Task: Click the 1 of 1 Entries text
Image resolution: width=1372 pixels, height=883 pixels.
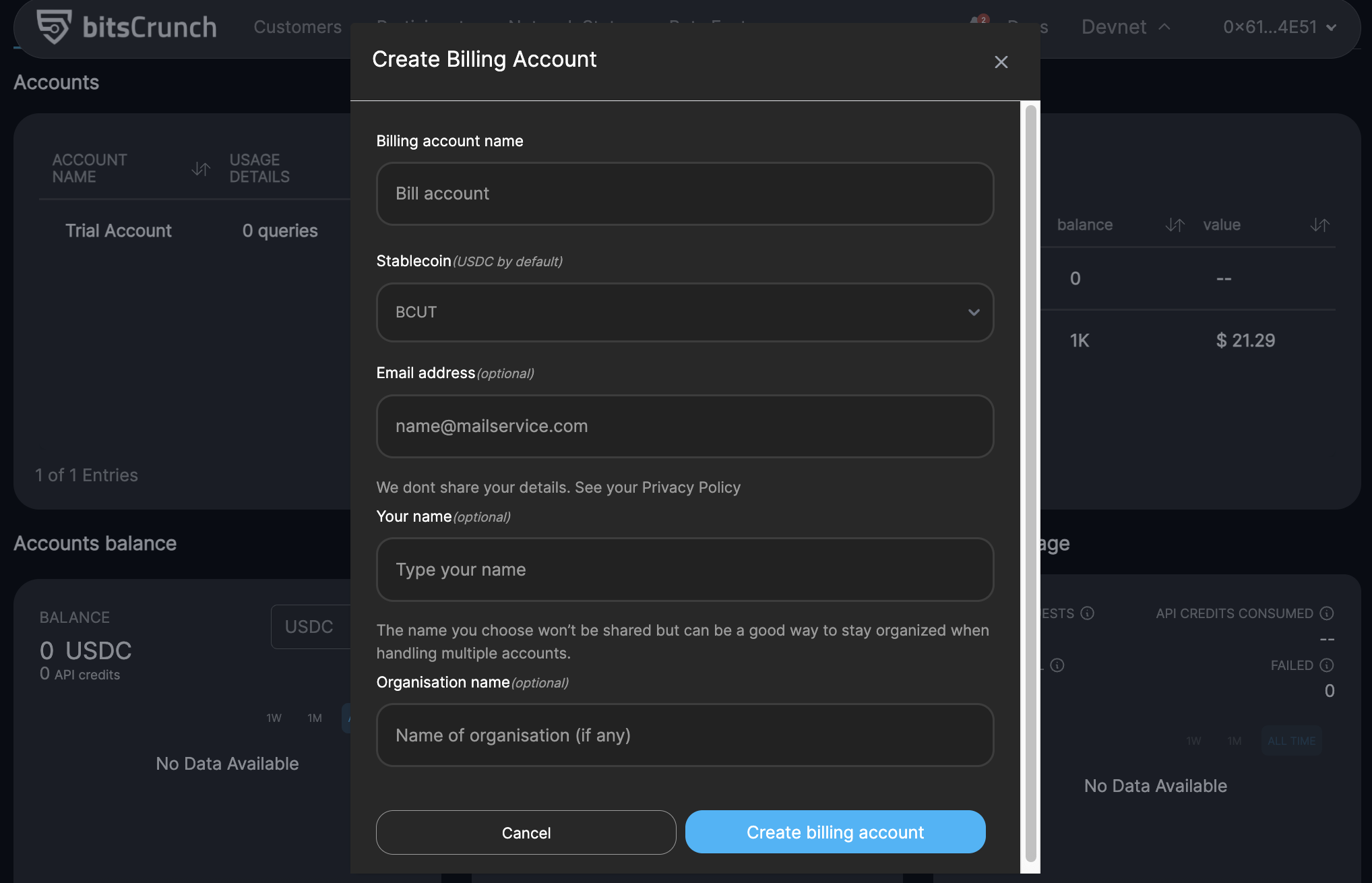Action: coord(86,475)
